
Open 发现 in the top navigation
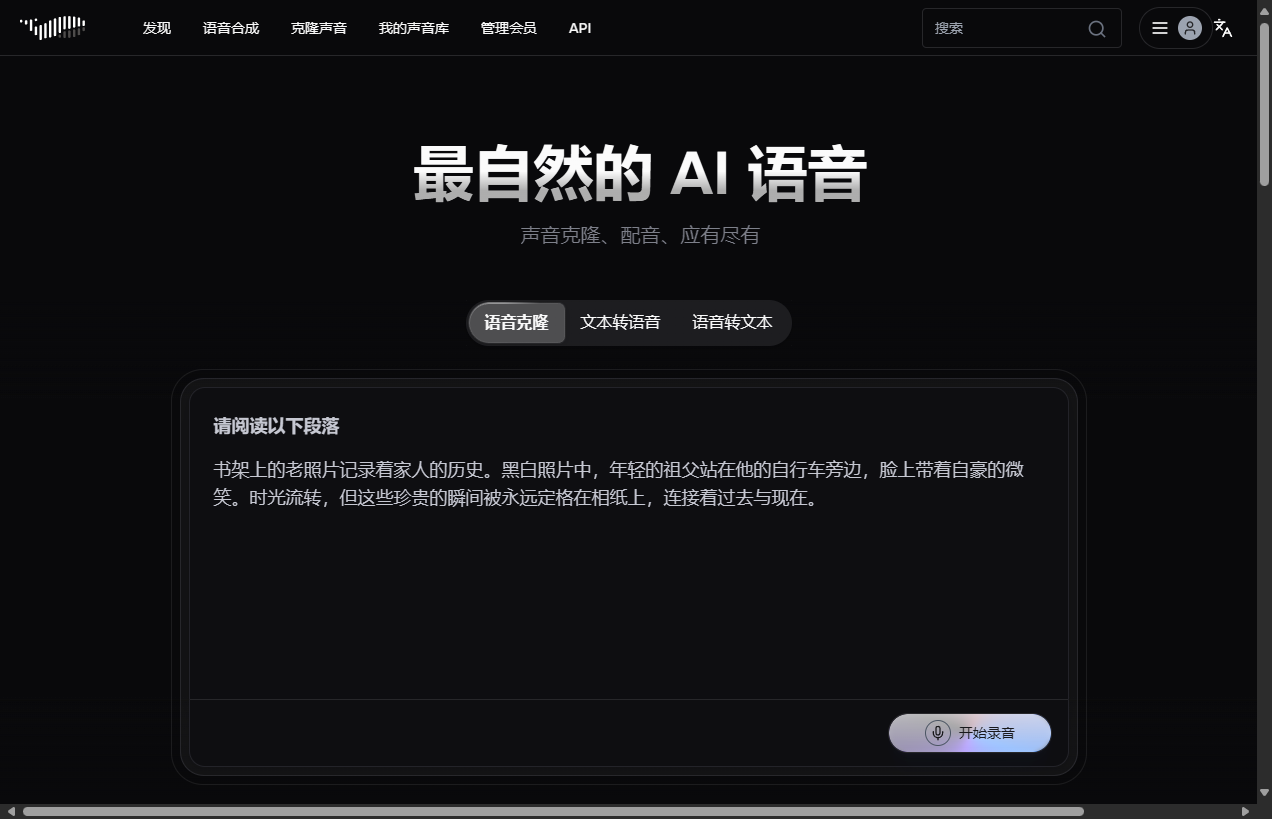coord(157,28)
